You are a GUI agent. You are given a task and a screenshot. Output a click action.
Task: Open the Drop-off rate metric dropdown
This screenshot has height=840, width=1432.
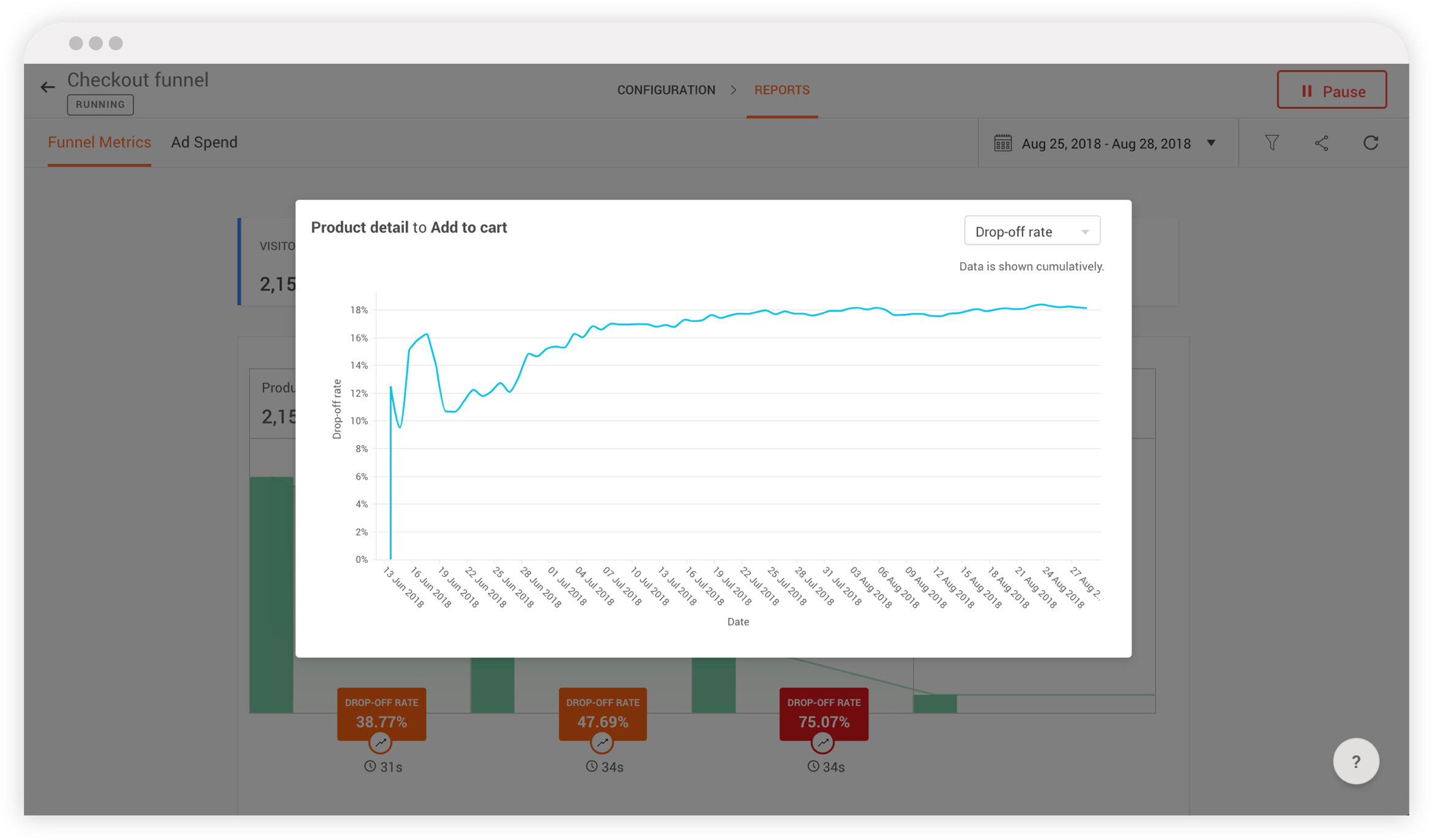tap(1032, 231)
